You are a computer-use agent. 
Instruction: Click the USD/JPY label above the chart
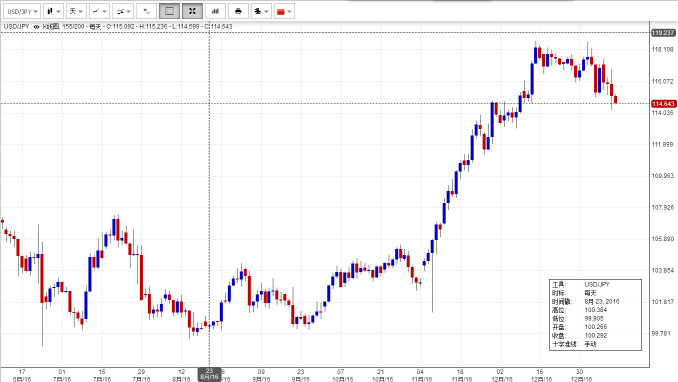coord(16,26)
